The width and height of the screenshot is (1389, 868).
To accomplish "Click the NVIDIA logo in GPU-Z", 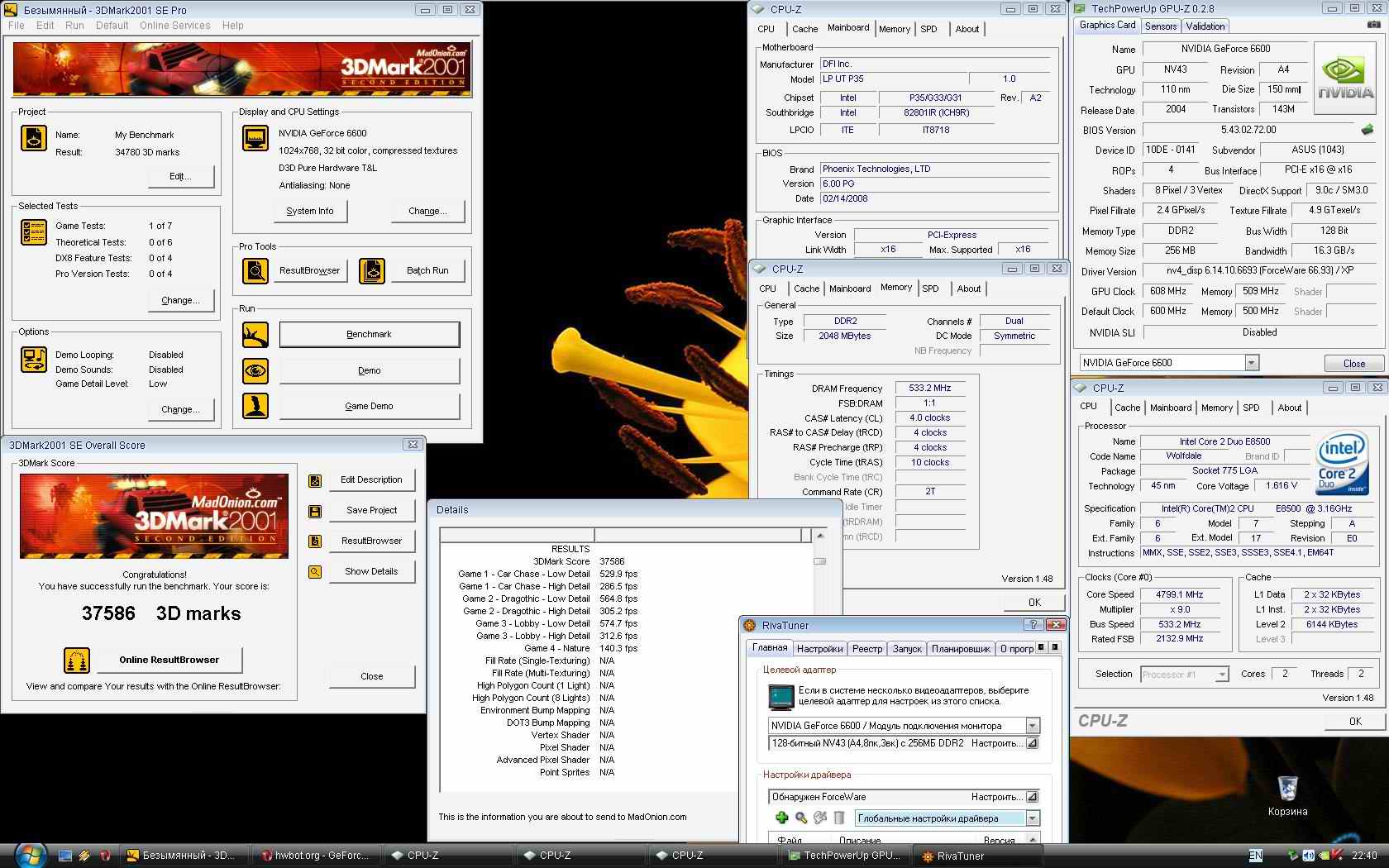I will pyautogui.click(x=1346, y=78).
